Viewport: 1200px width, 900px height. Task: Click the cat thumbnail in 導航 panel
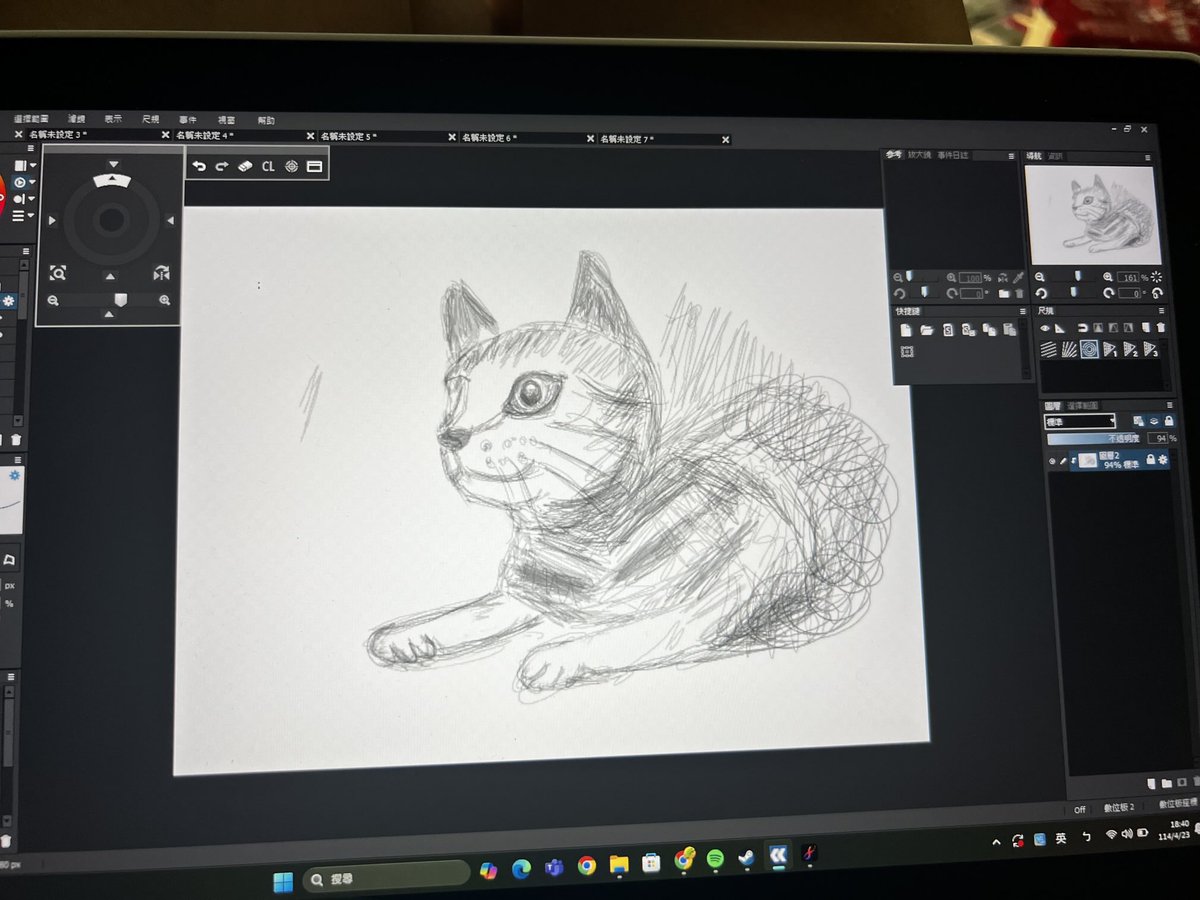pos(1092,215)
